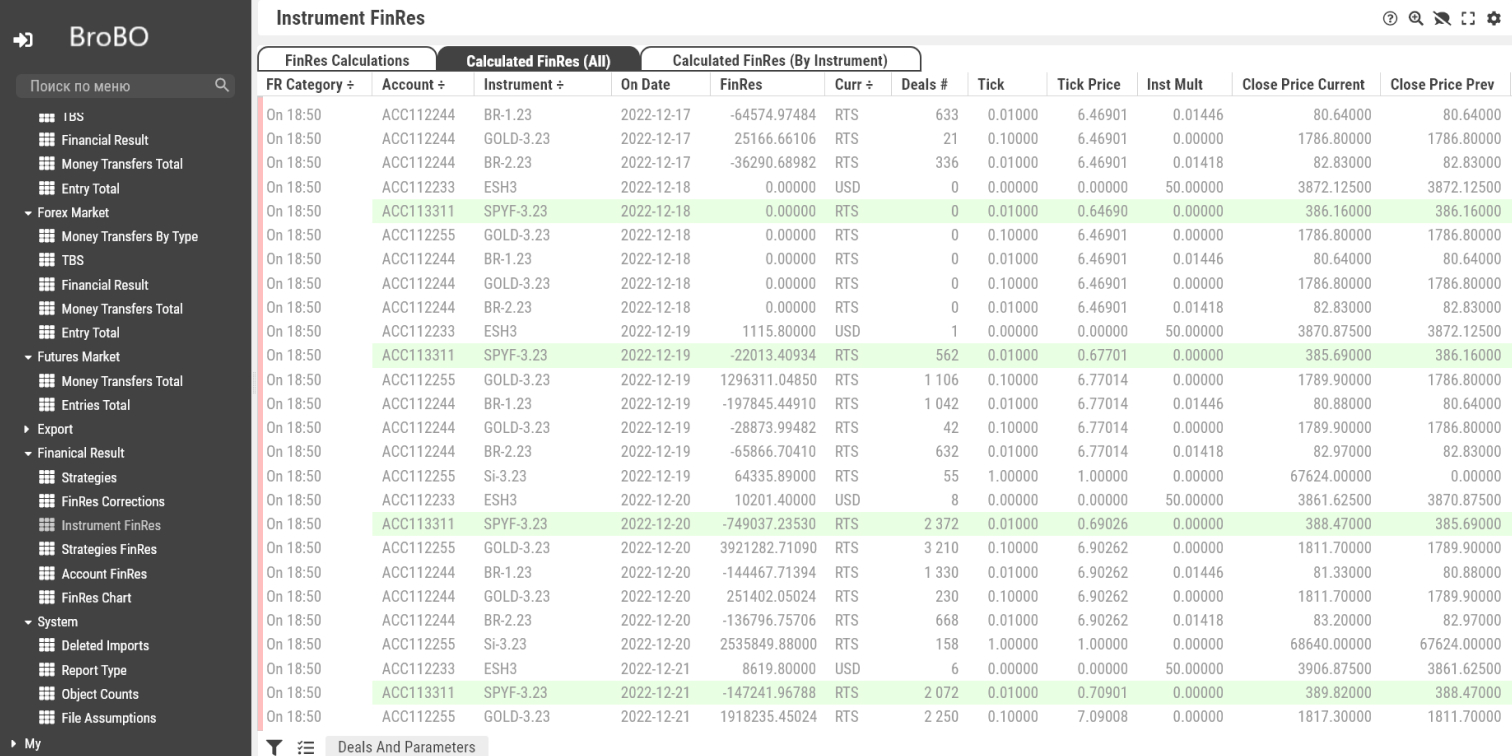
Task: Switch to the FinRes Calculations tab
Action: [347, 60]
